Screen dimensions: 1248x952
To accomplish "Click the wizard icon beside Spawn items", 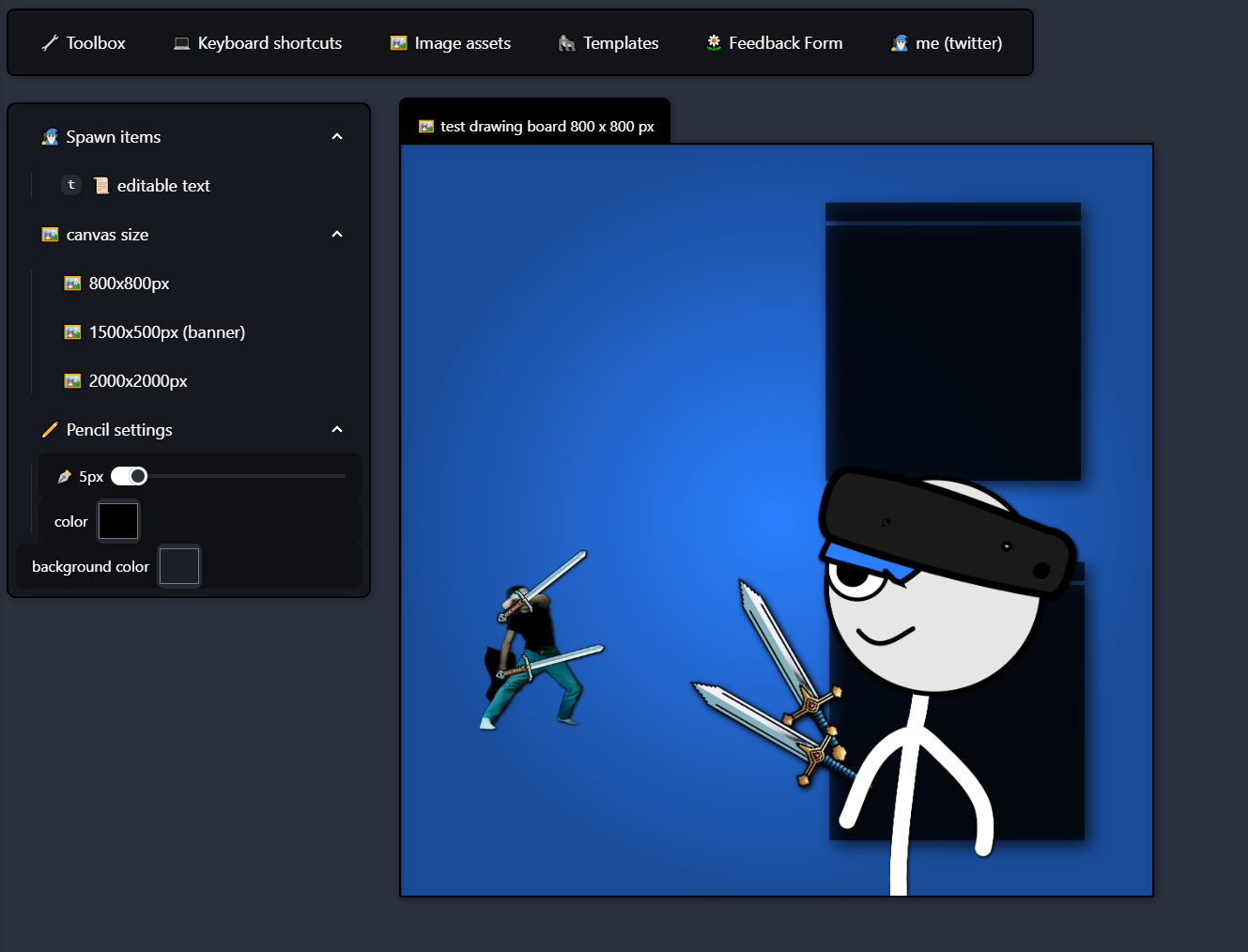I will [51, 137].
